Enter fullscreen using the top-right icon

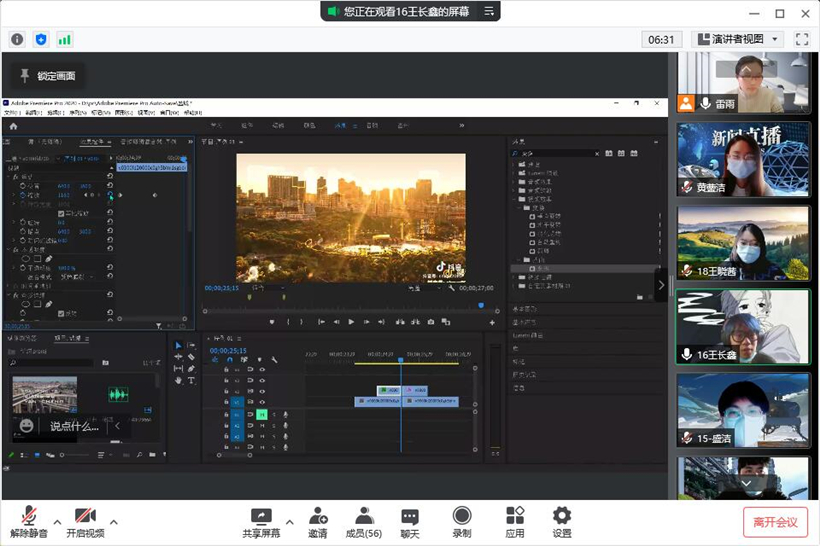tap(801, 39)
